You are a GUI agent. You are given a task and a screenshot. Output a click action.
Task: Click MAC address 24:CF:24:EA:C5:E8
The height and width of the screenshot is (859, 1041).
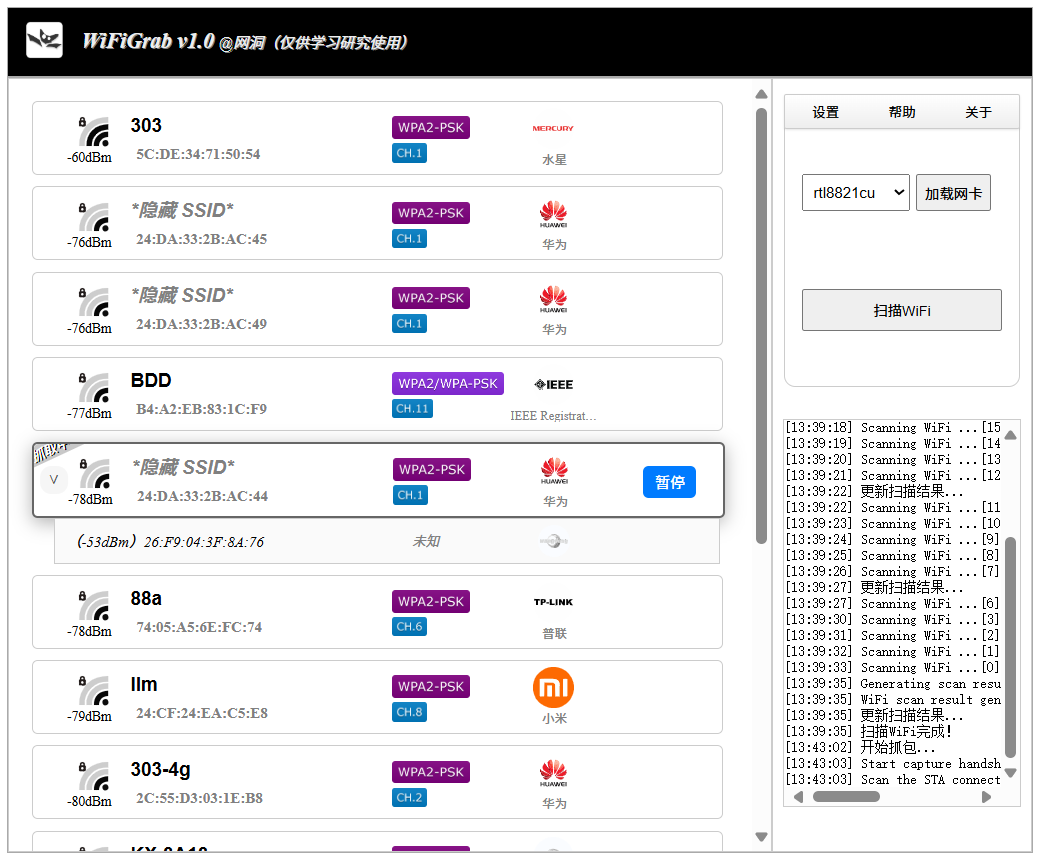point(202,713)
